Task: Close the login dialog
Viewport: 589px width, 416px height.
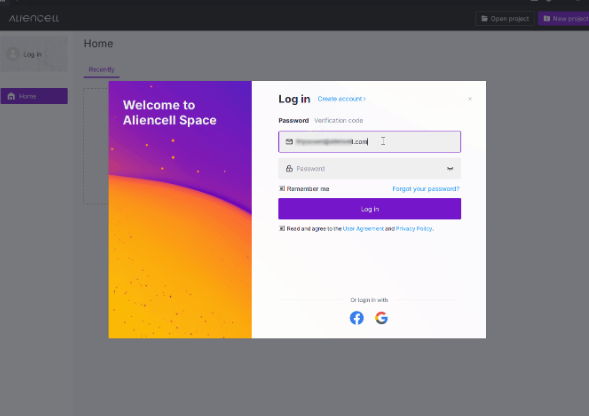Action: click(470, 99)
